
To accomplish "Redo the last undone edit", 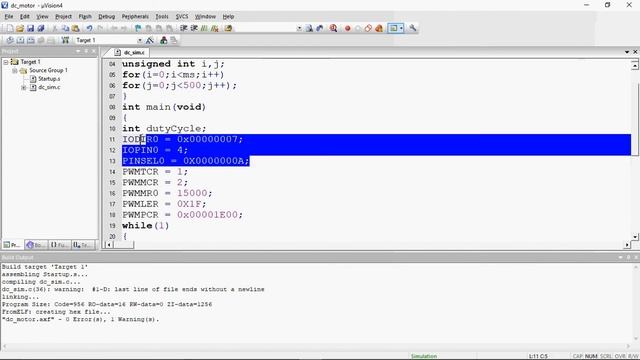I will coord(100,28).
